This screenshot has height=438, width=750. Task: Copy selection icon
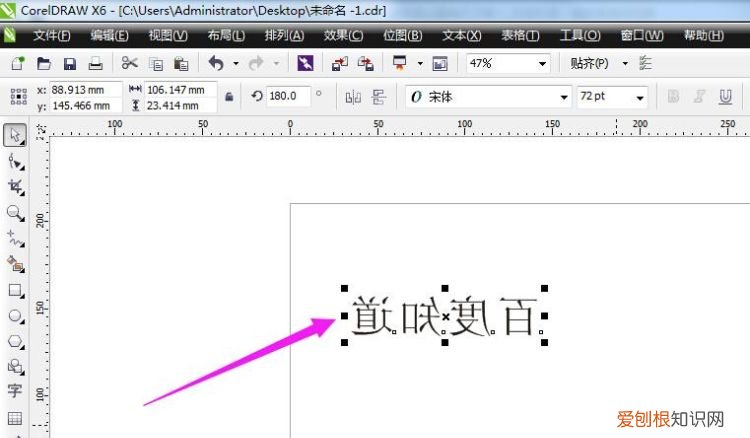pos(155,64)
